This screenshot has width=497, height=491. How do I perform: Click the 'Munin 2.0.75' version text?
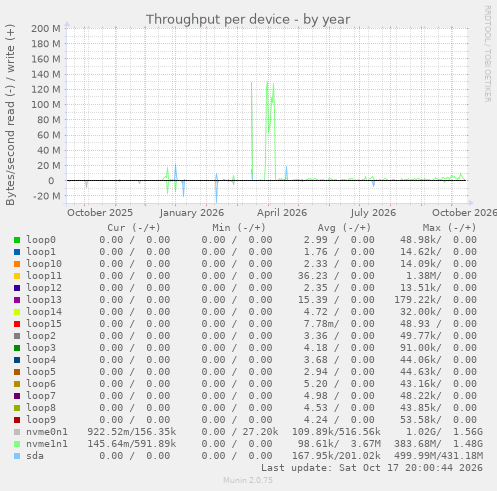tap(248, 480)
